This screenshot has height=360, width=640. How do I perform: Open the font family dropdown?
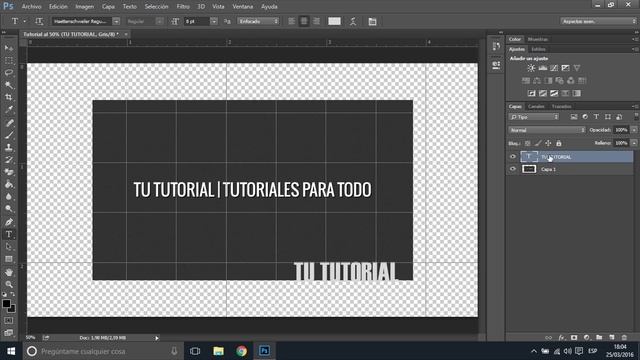[116, 21]
